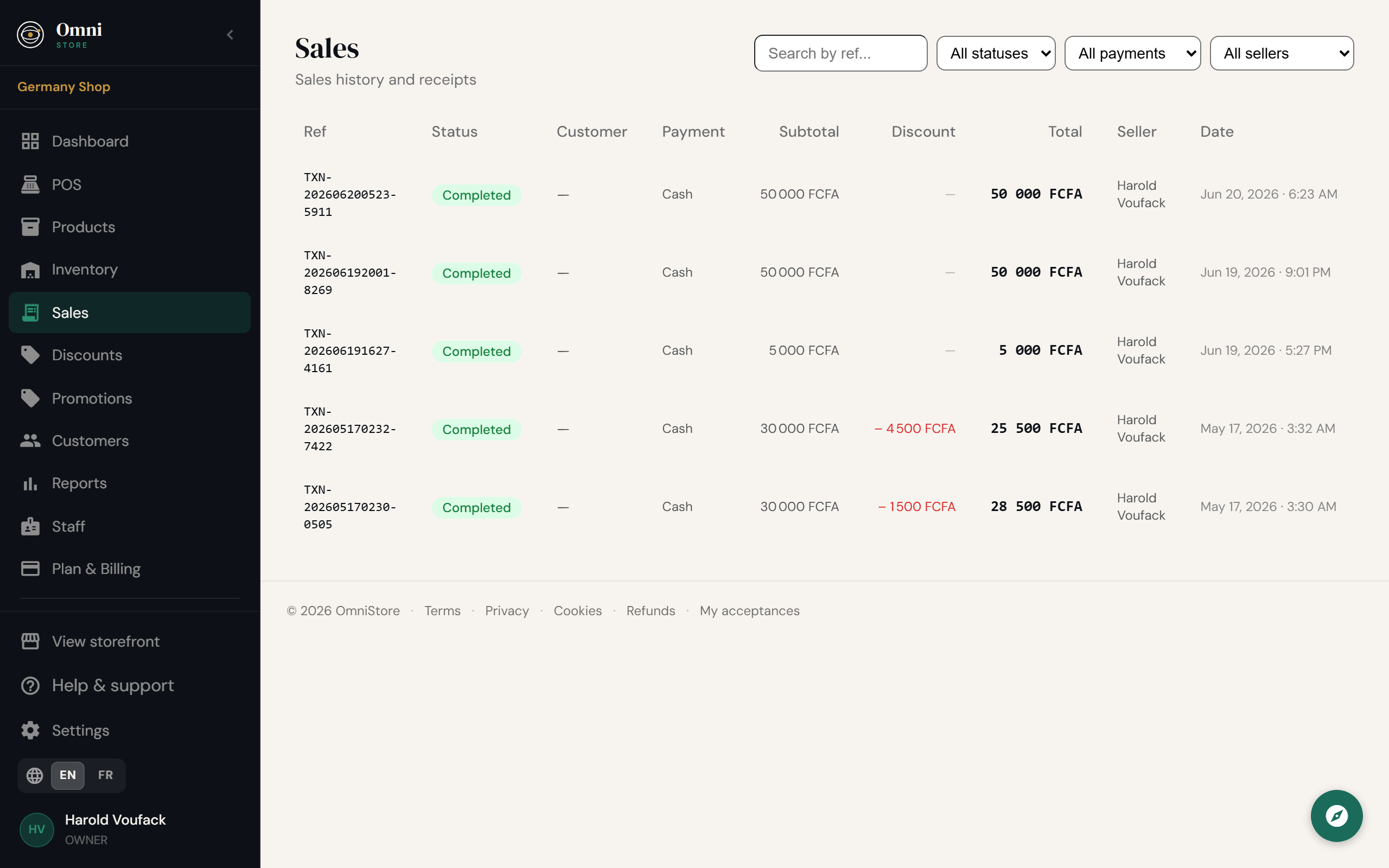Viewport: 1389px width, 868px height.
Task: Focus the Search by ref field
Action: coord(840,53)
